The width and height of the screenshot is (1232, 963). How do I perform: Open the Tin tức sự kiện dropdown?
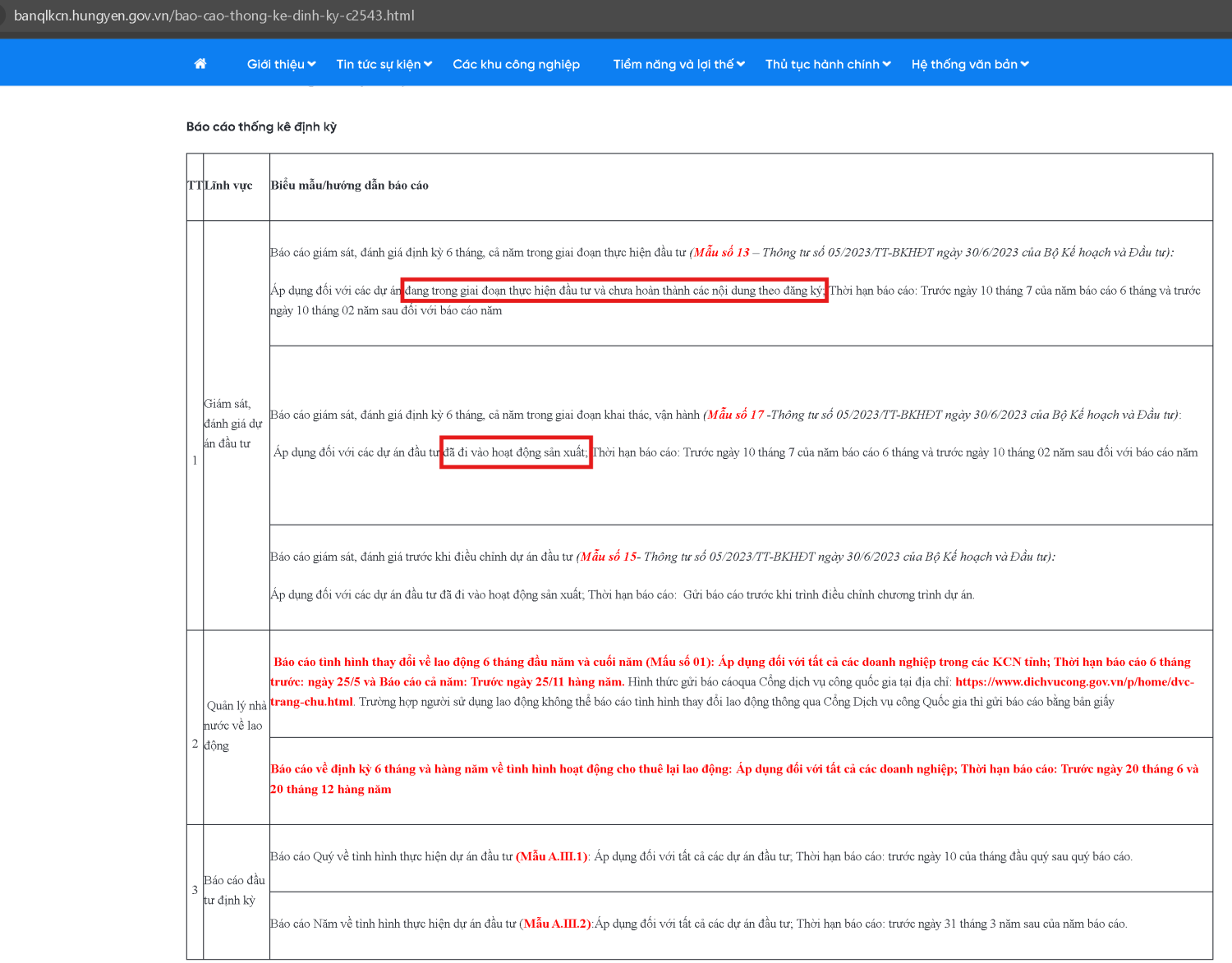[x=384, y=64]
